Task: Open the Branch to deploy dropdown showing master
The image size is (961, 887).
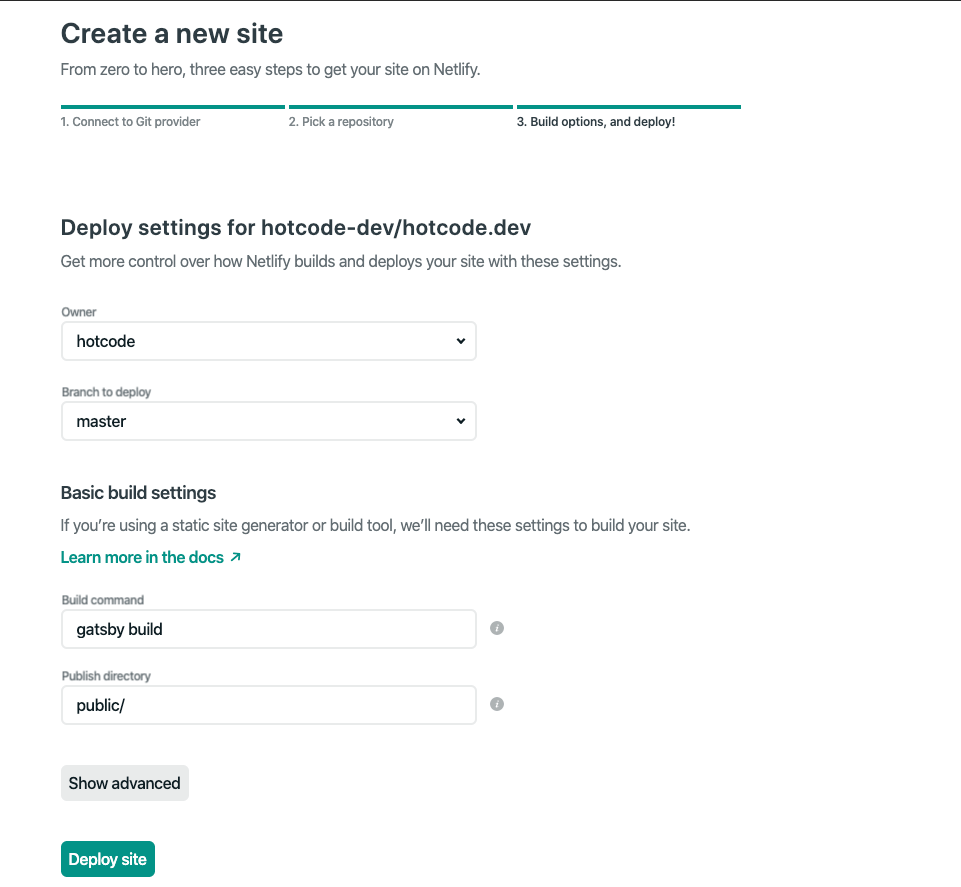Action: [268, 421]
